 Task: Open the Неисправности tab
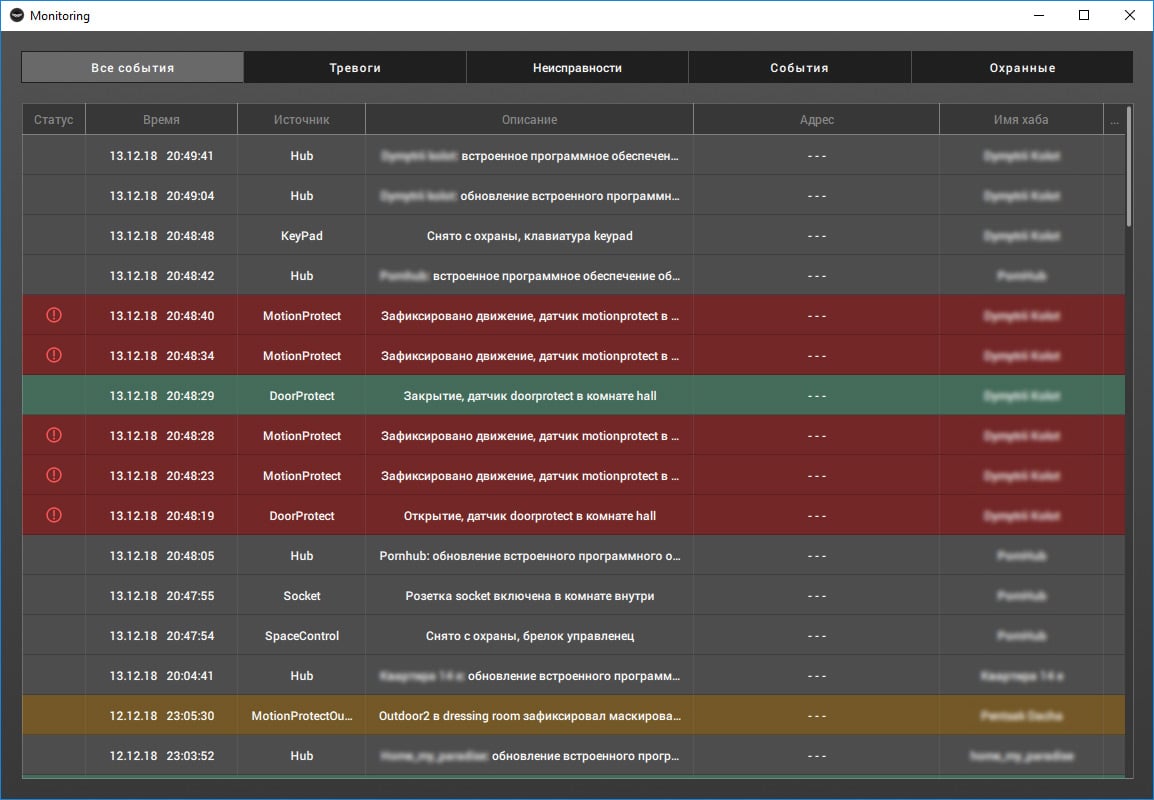pos(577,67)
